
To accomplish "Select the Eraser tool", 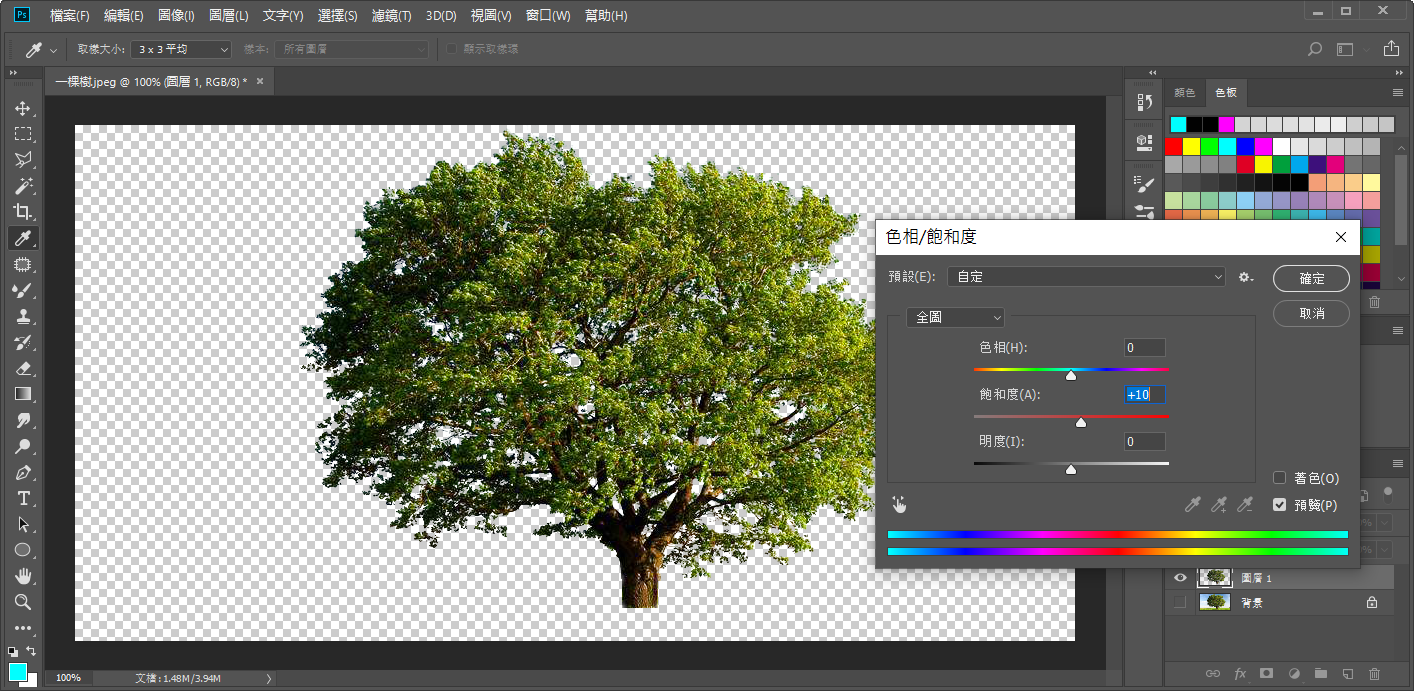I will [22, 368].
